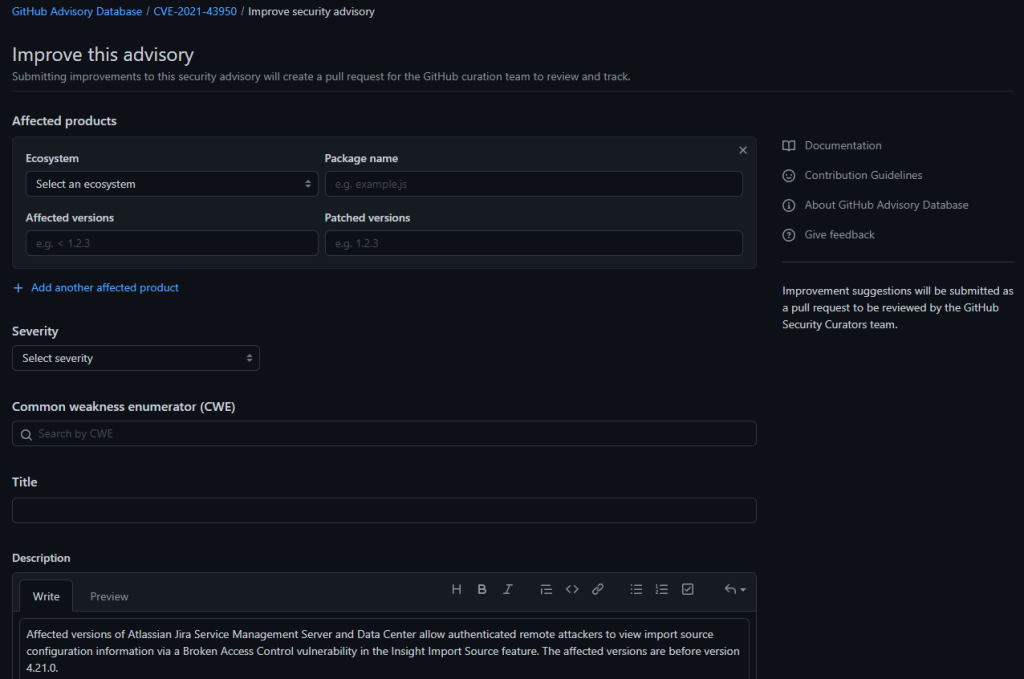Viewport: 1024px width, 679px height.
Task: Create an unordered list in the description
Action: coord(636,589)
